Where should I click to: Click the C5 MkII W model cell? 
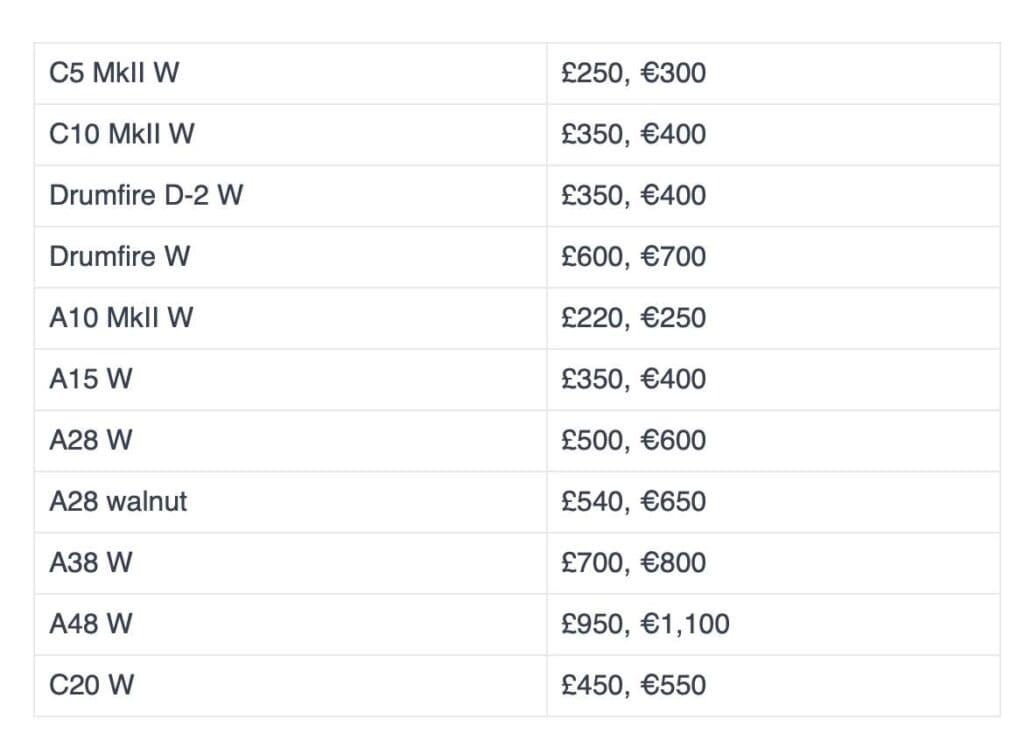[x=114, y=73]
